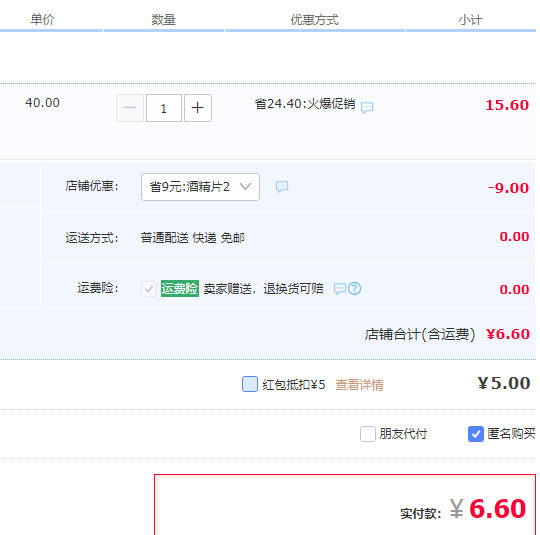Uncheck 匿名购买 checkbox
The width and height of the screenshot is (540, 535).
click(476, 433)
